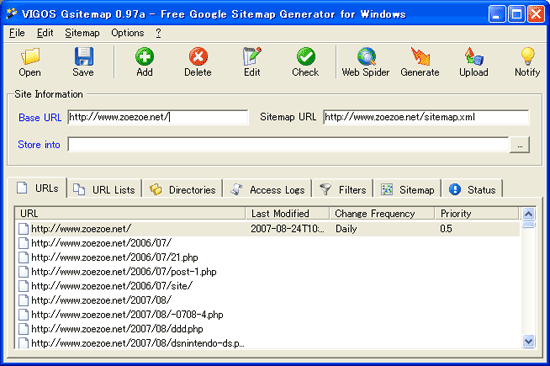550x366 pixels.
Task: Open the Sitemap menu
Action: [82, 33]
